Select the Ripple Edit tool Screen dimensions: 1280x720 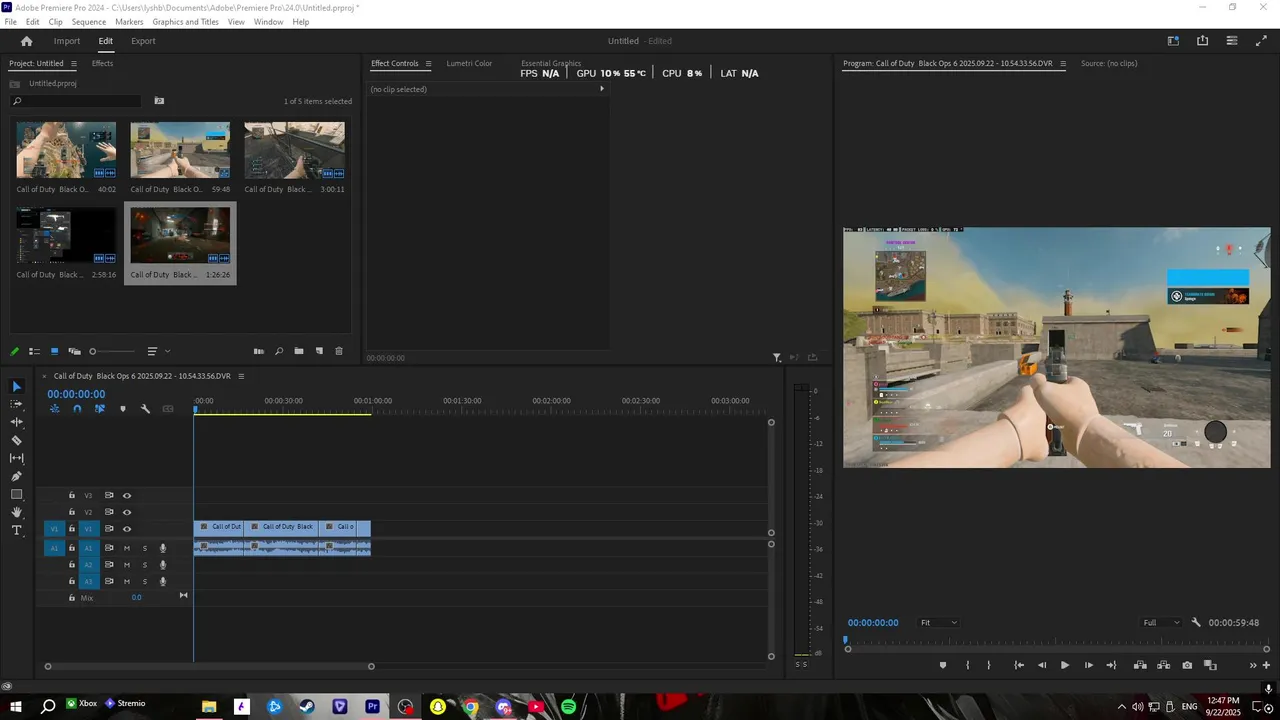tap(16, 422)
